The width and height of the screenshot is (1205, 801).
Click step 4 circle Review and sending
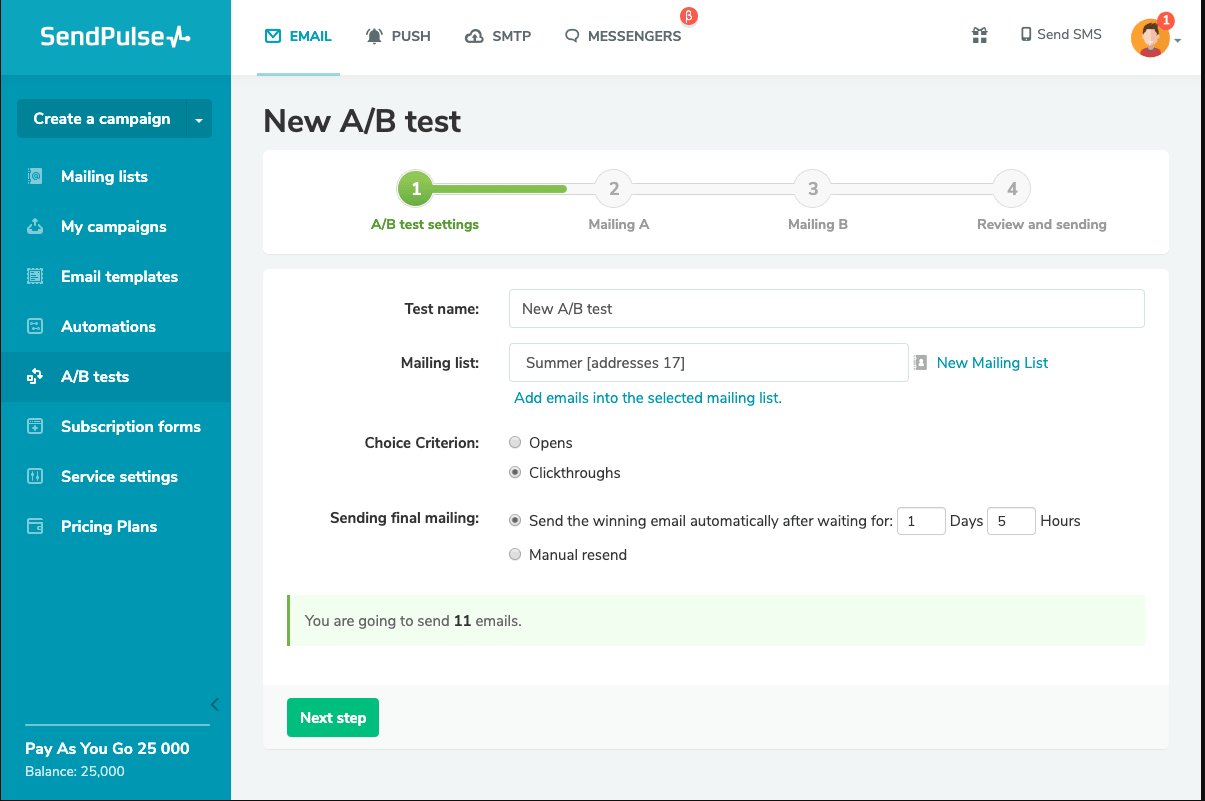[x=1012, y=188]
